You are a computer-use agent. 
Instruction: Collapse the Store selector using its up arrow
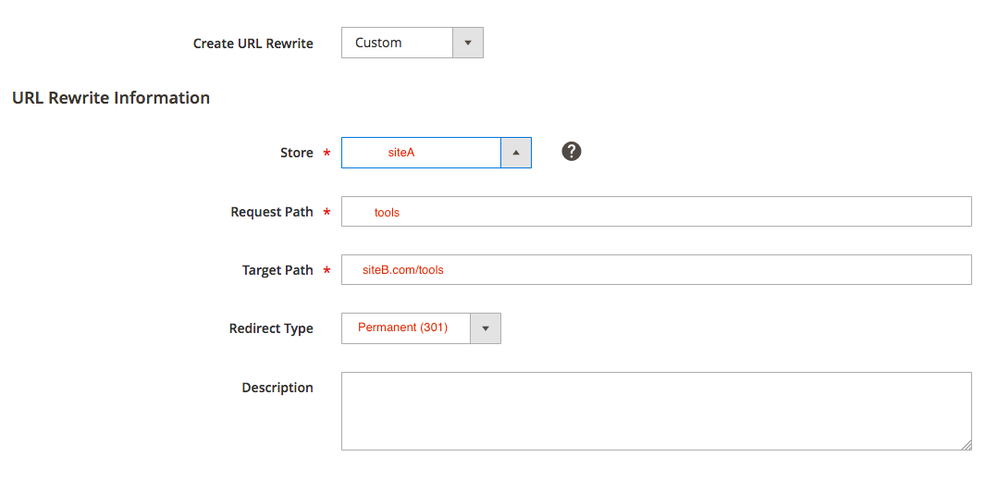(516, 153)
